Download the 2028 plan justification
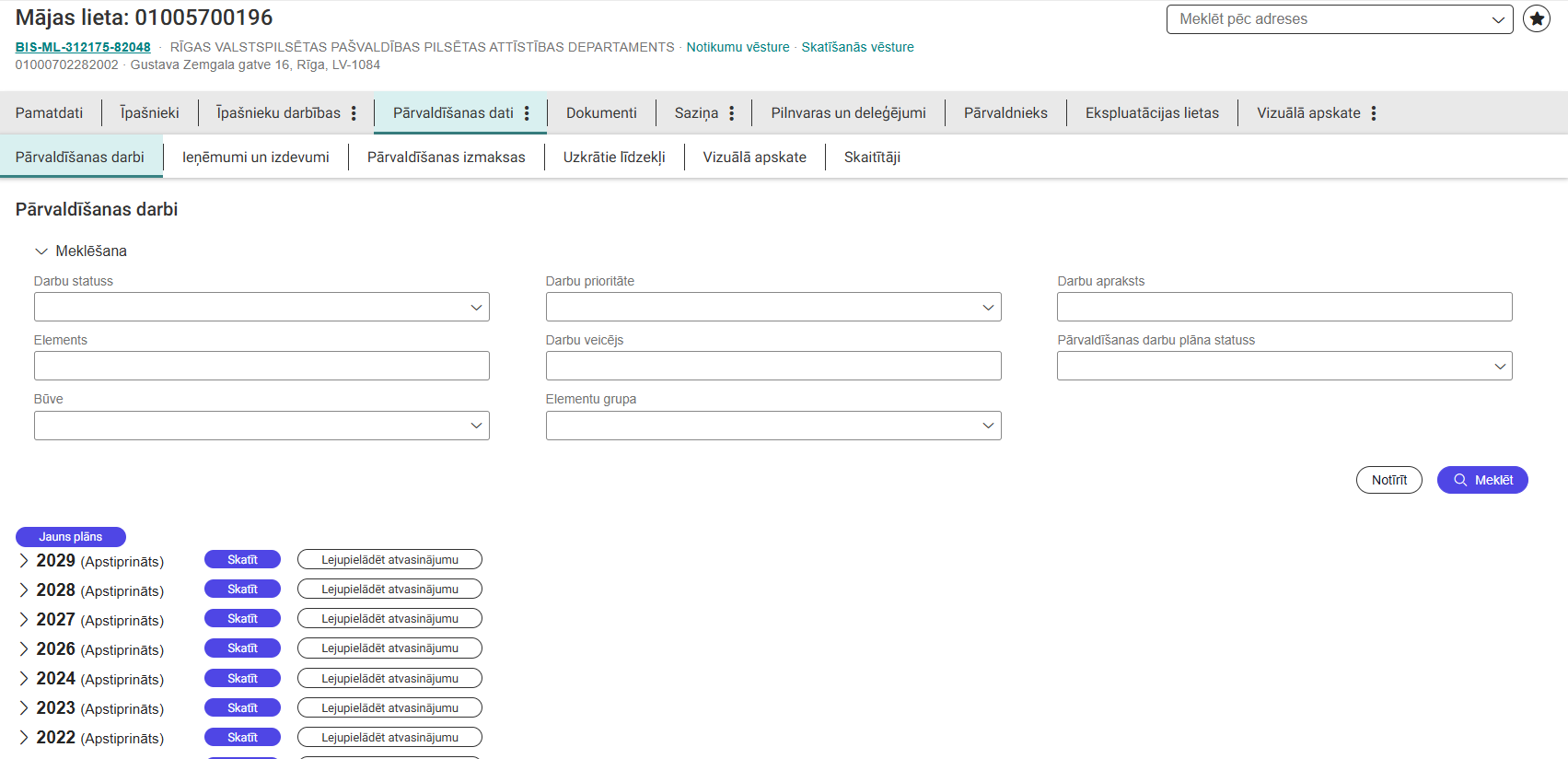Viewport: 1568px width, 759px height. (389, 590)
